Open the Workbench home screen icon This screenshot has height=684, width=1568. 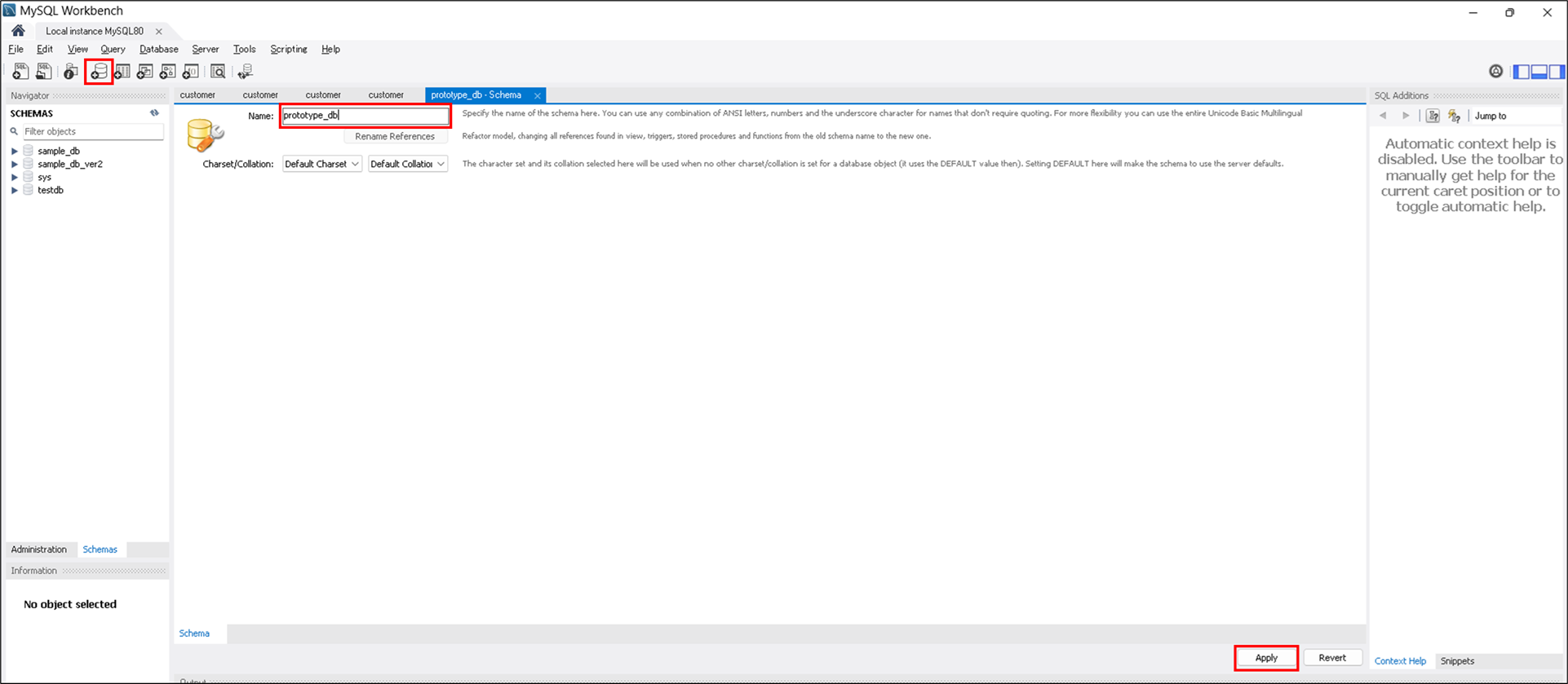[x=18, y=31]
